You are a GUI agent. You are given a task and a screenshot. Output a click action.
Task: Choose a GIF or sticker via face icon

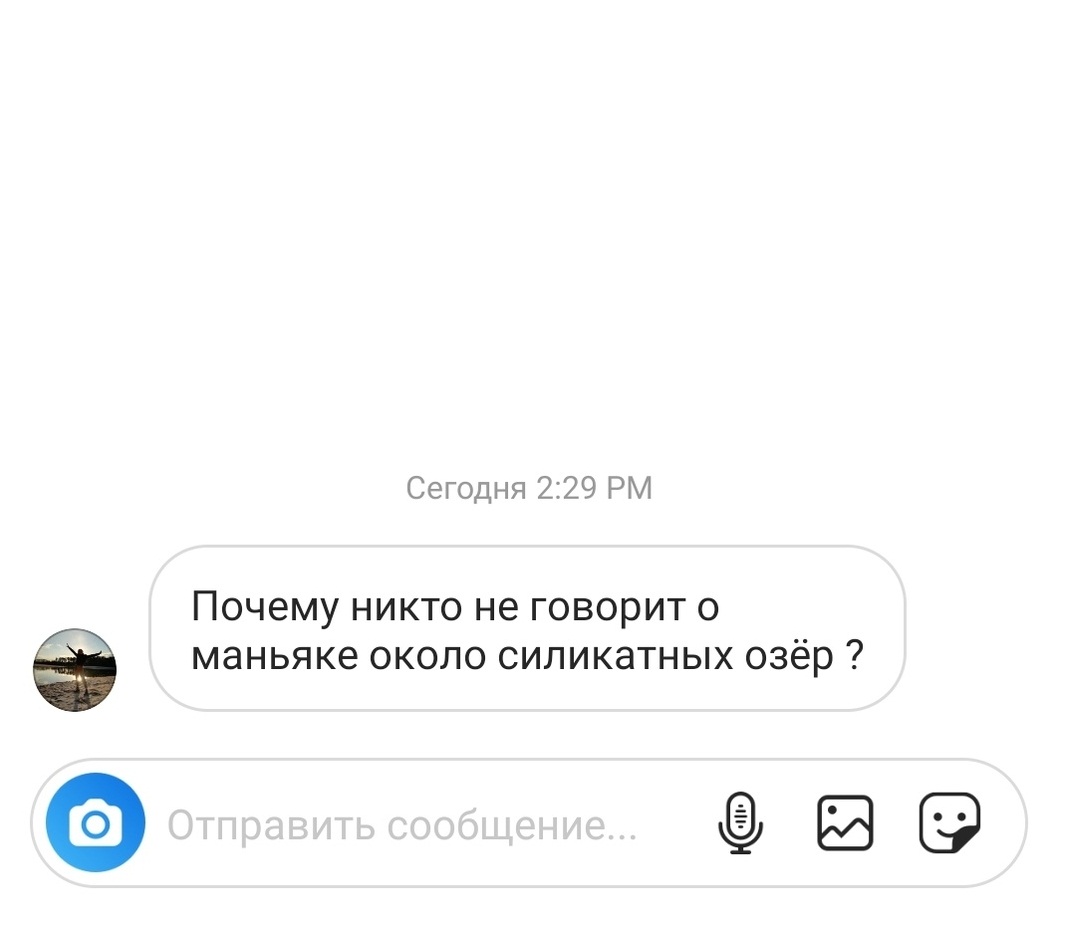tap(949, 823)
